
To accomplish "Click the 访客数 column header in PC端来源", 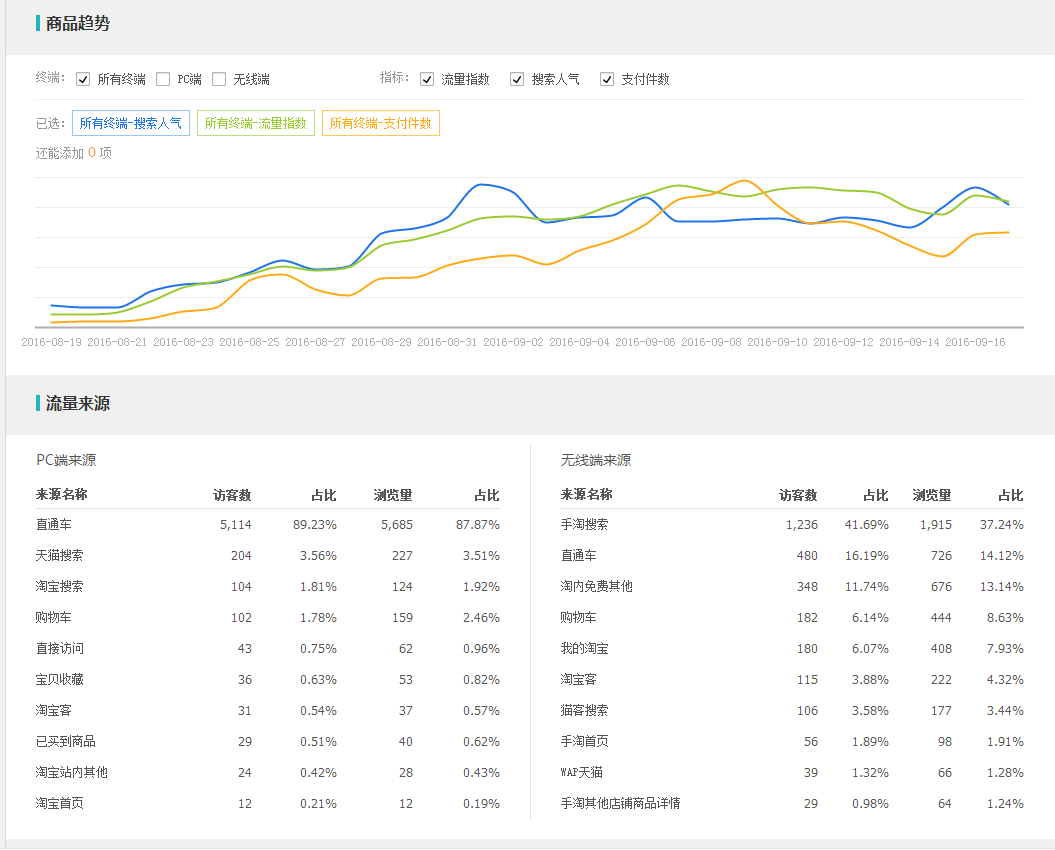I will (x=232, y=495).
